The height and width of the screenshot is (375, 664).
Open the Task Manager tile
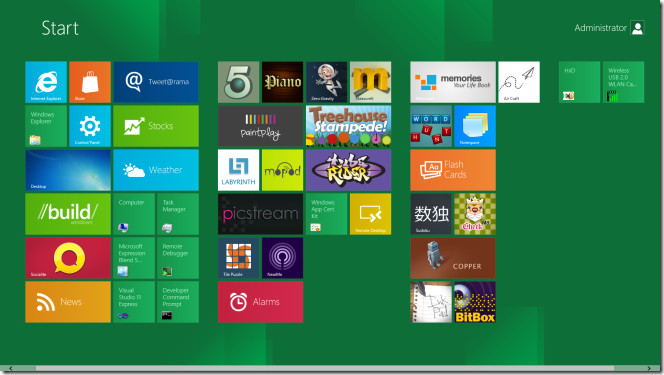(x=178, y=214)
